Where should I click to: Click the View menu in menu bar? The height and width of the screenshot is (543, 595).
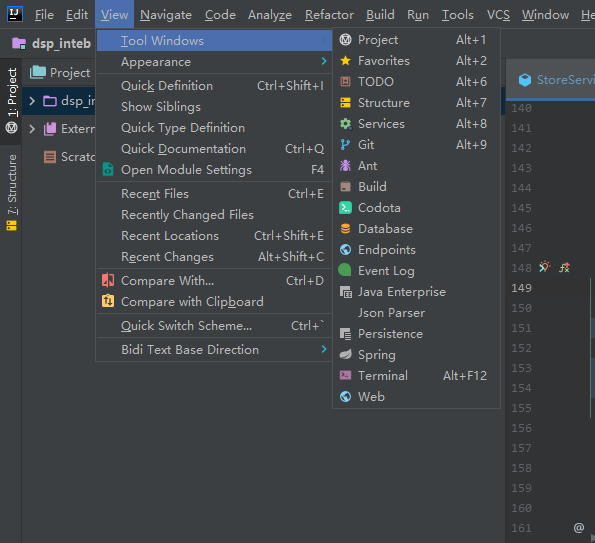(x=114, y=15)
